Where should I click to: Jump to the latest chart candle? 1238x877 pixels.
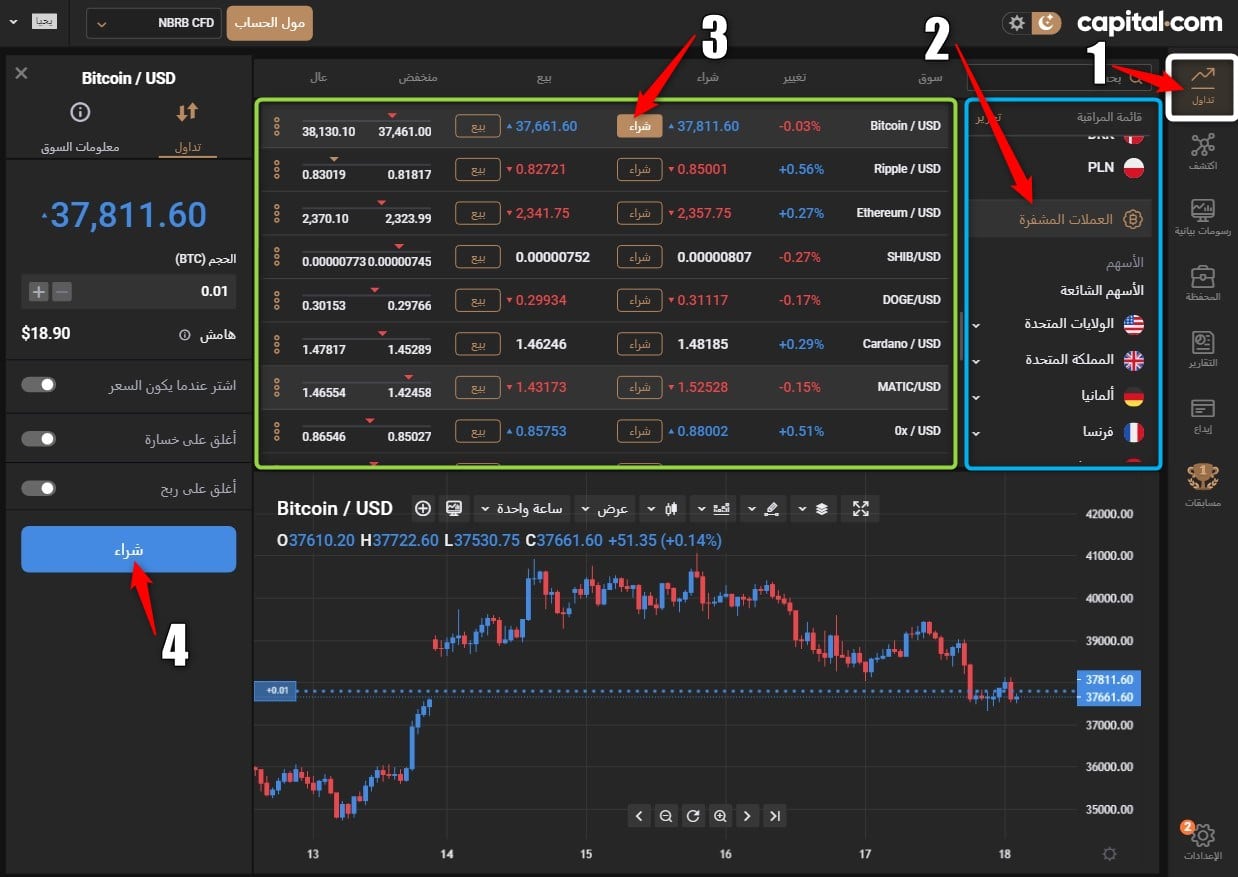coord(774,816)
